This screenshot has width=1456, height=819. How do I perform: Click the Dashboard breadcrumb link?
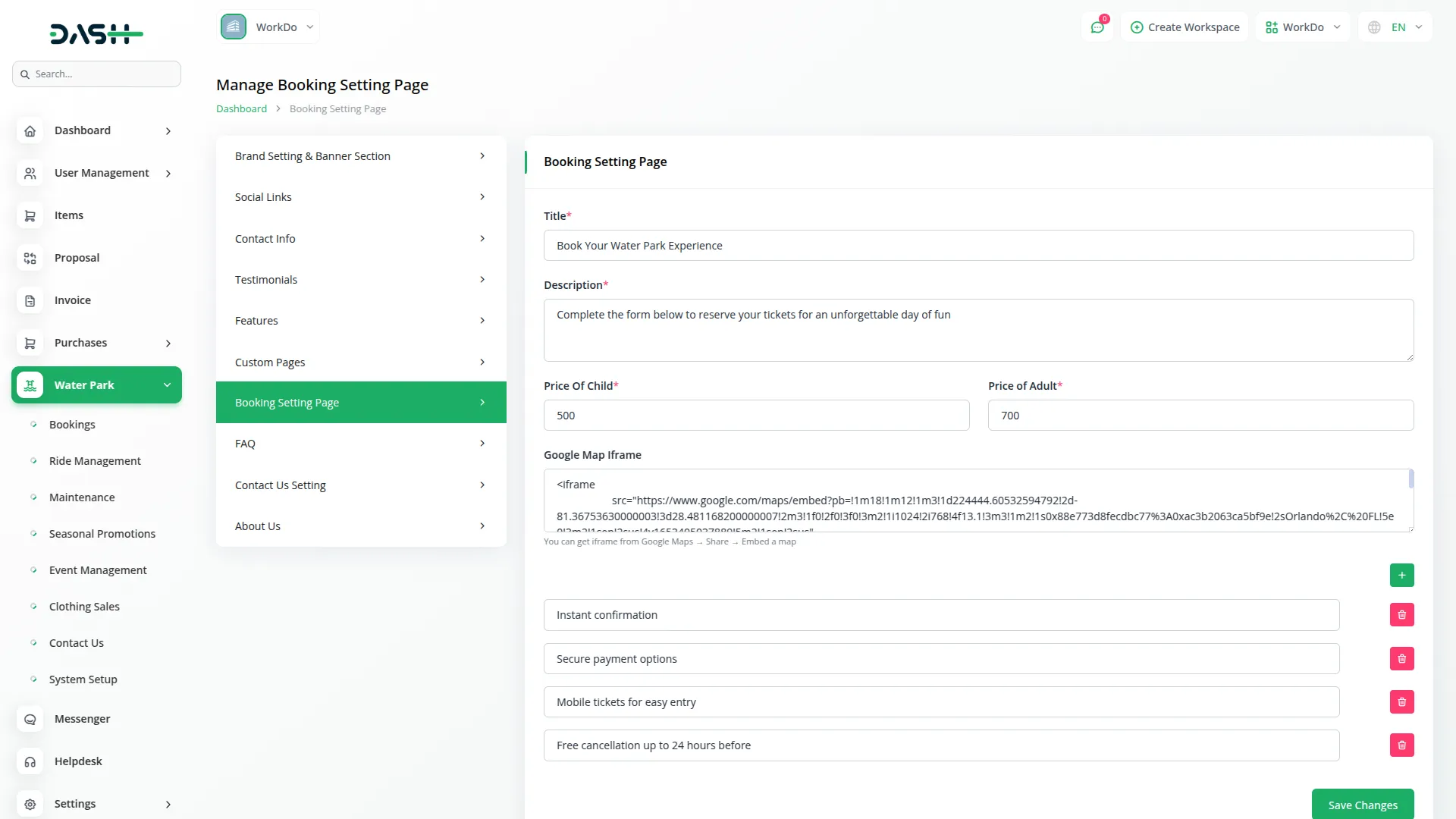241,109
